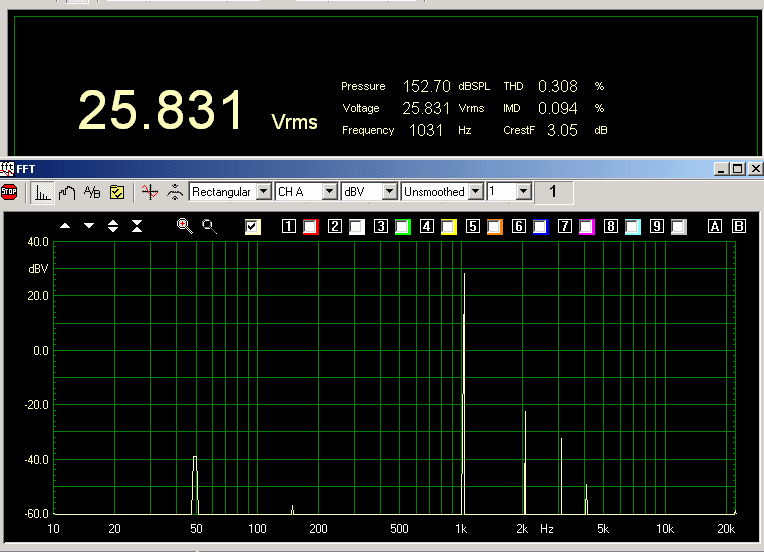764x552 pixels.
Task: Minimize the FFT window
Action: [722, 169]
